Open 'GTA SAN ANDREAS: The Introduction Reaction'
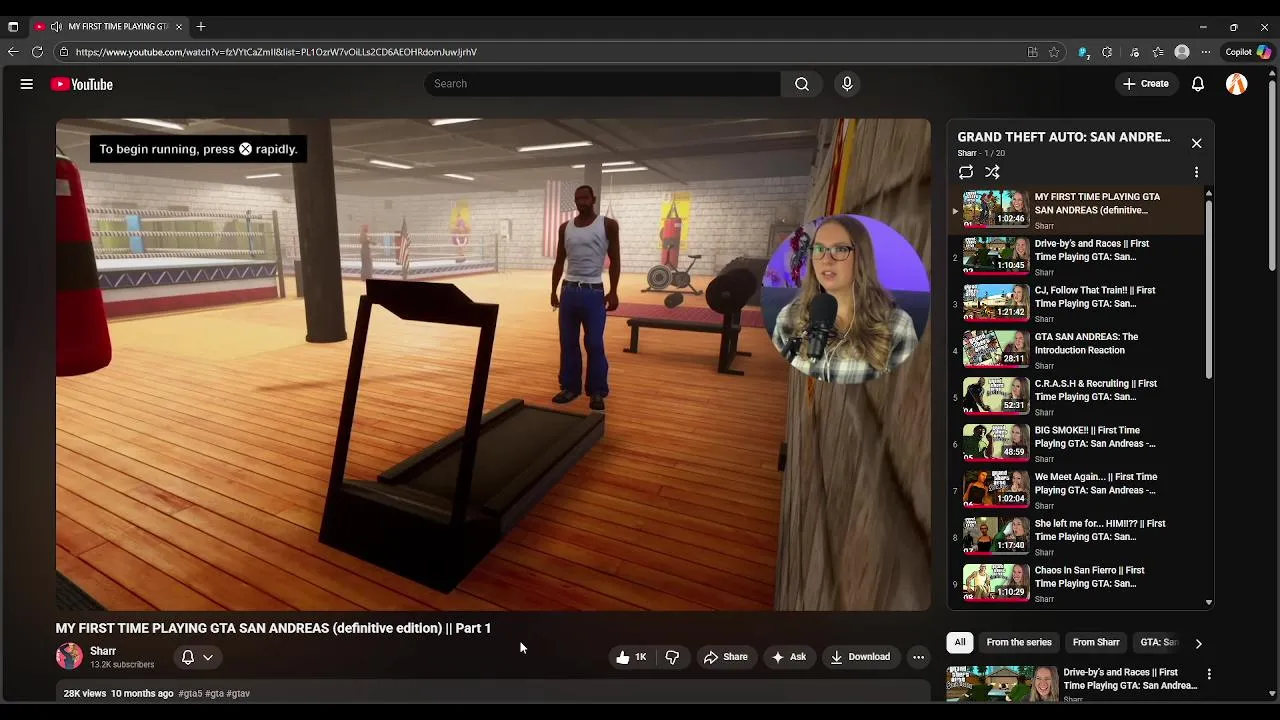This screenshot has width=1280, height=720. [1076, 351]
